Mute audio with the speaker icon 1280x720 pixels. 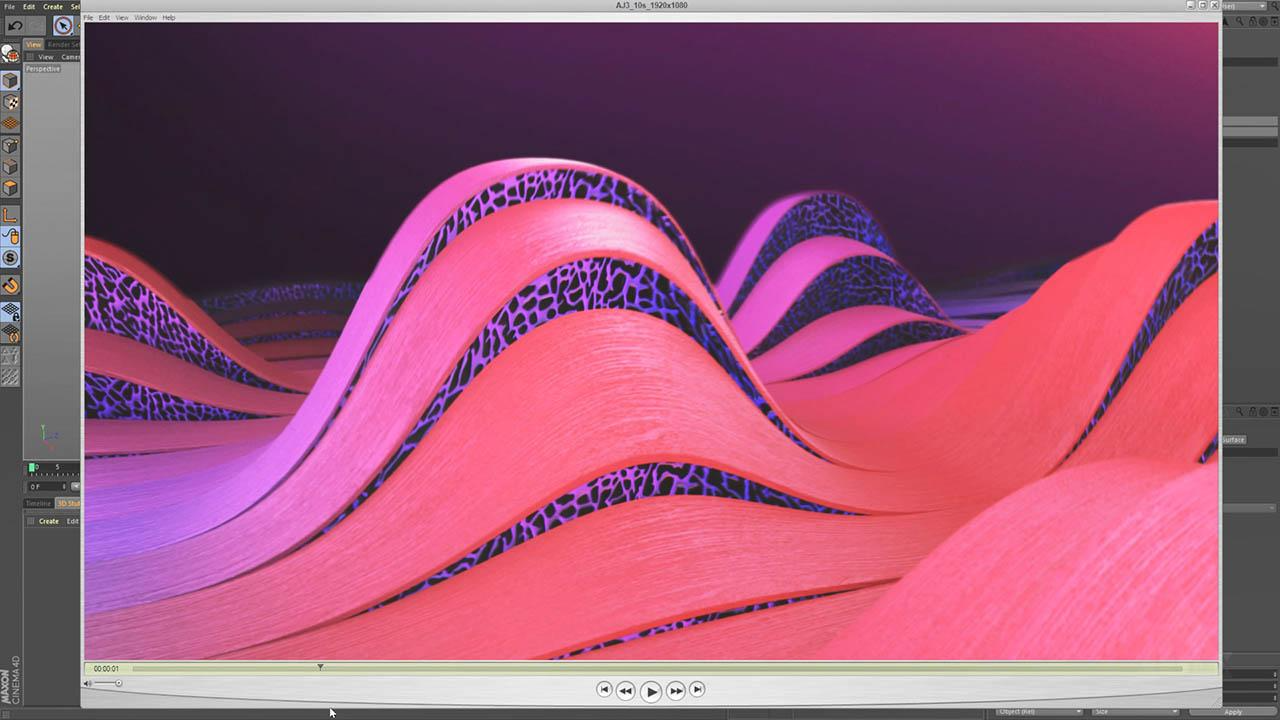click(87, 683)
